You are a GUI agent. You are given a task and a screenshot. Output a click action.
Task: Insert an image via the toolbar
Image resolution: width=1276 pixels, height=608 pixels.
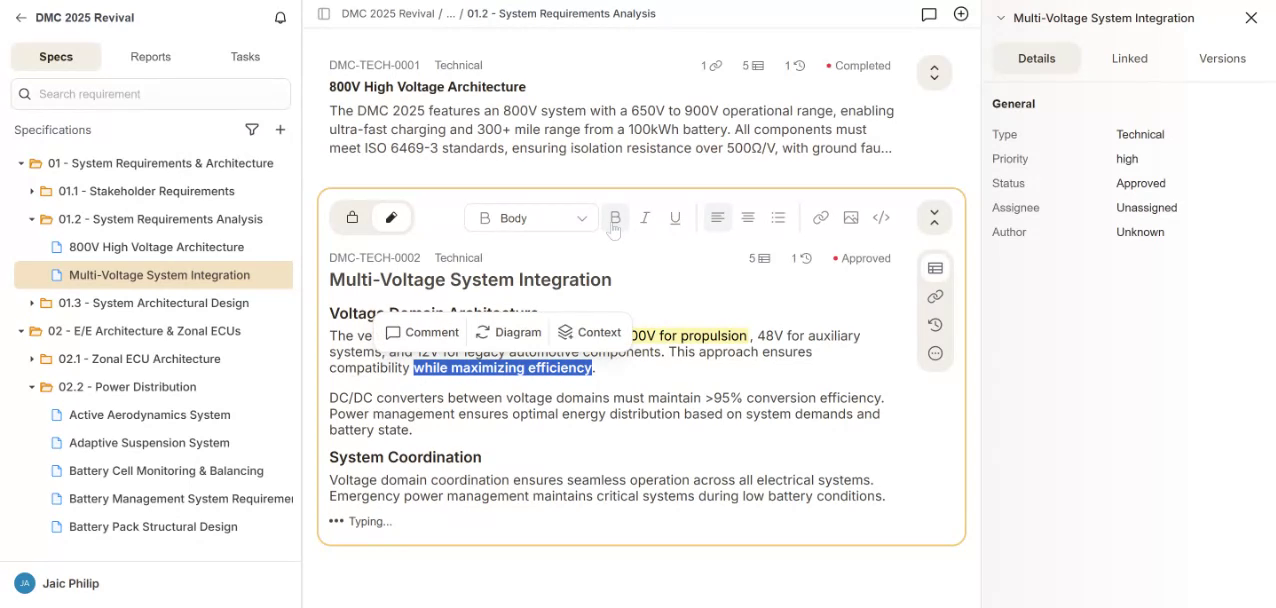tap(851, 218)
